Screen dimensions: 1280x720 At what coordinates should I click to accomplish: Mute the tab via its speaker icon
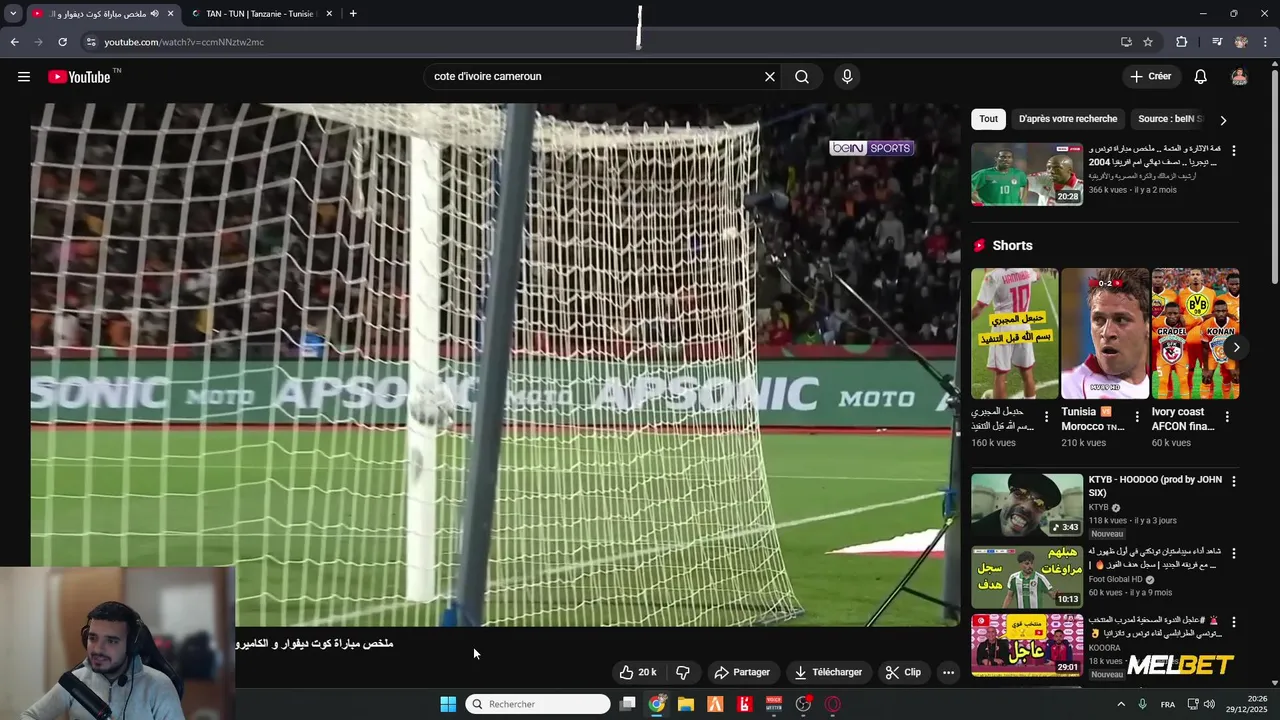(x=155, y=14)
